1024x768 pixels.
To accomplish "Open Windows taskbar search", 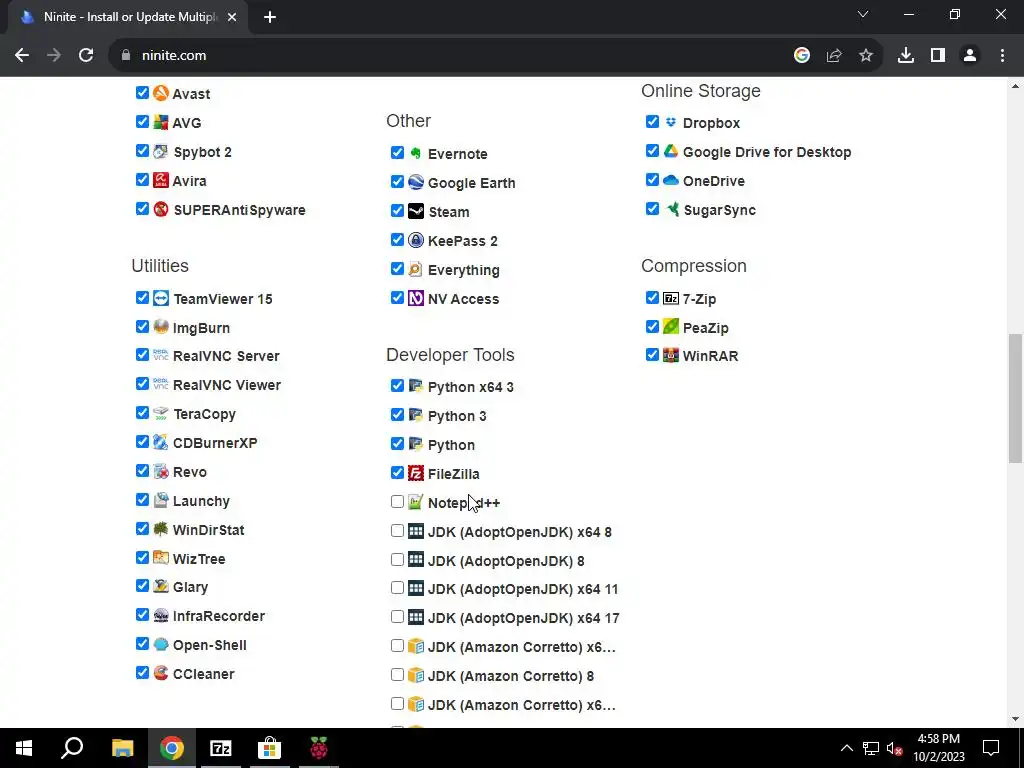I will pos(72,748).
